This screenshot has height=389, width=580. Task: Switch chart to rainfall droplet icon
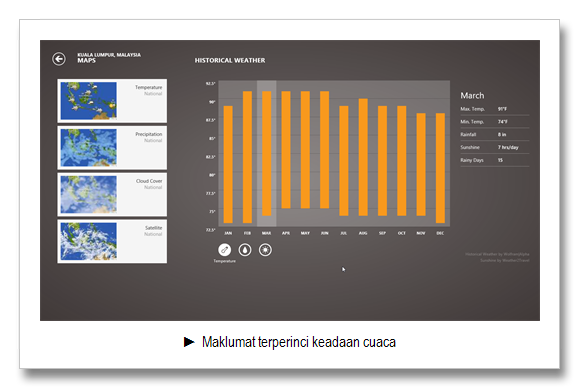click(x=245, y=250)
